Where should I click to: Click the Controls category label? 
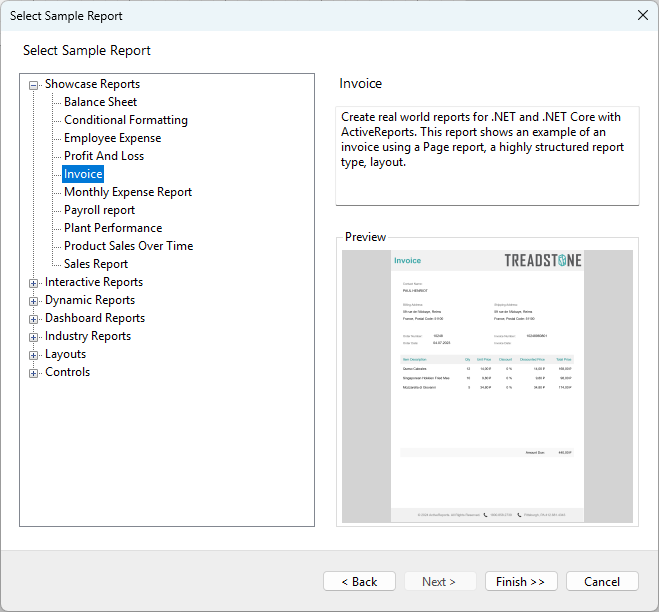(x=67, y=372)
